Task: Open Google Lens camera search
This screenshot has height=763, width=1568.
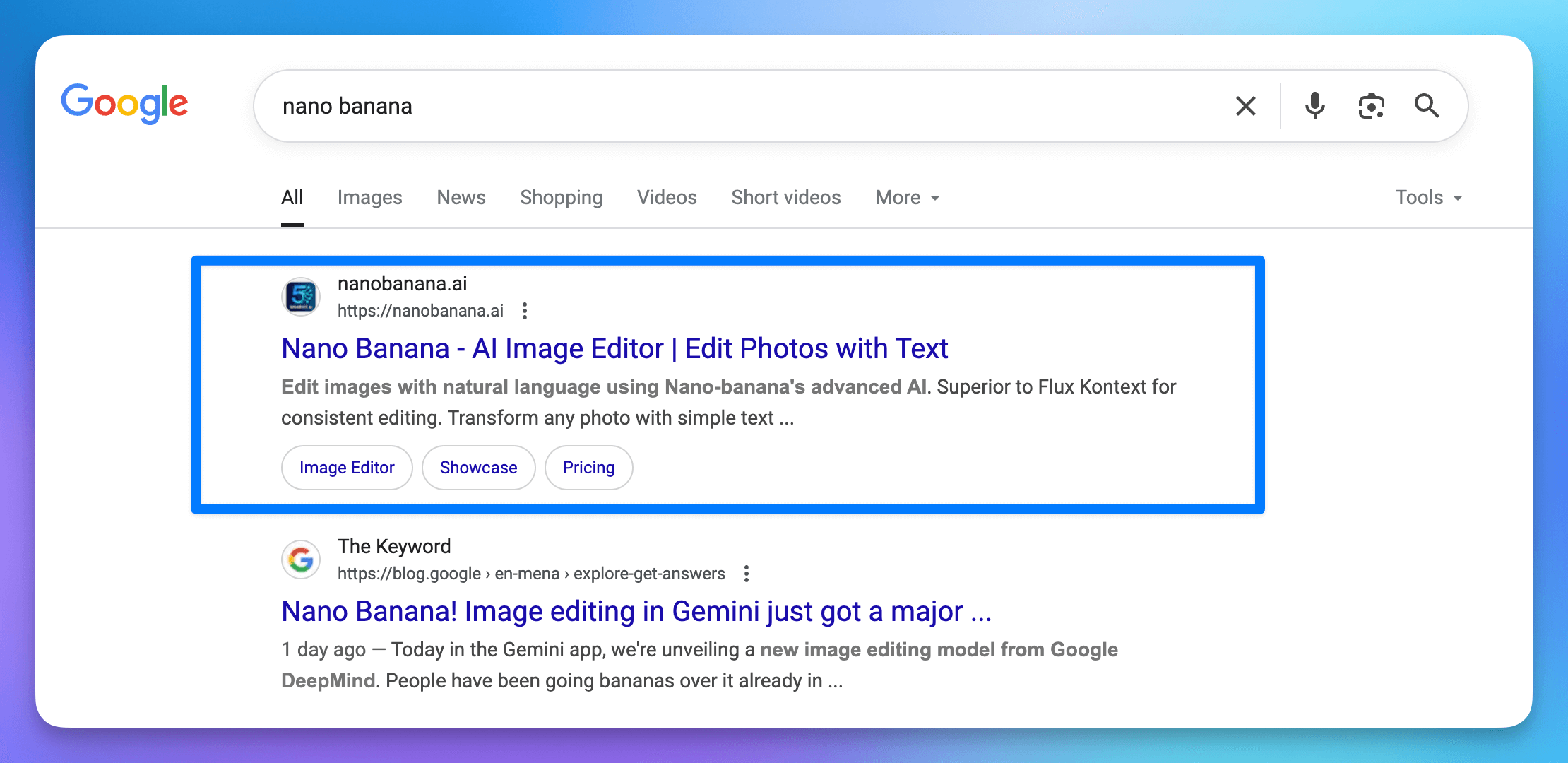Action: click(1371, 106)
